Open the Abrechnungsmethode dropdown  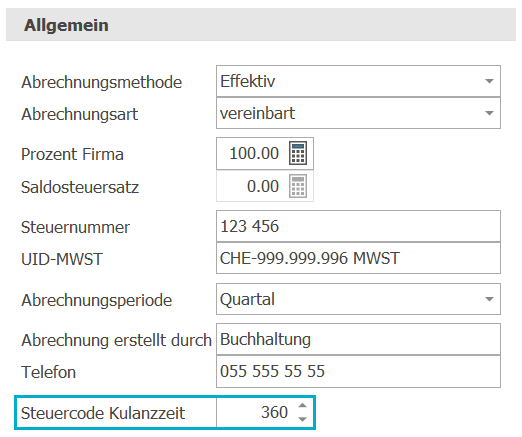(x=489, y=81)
